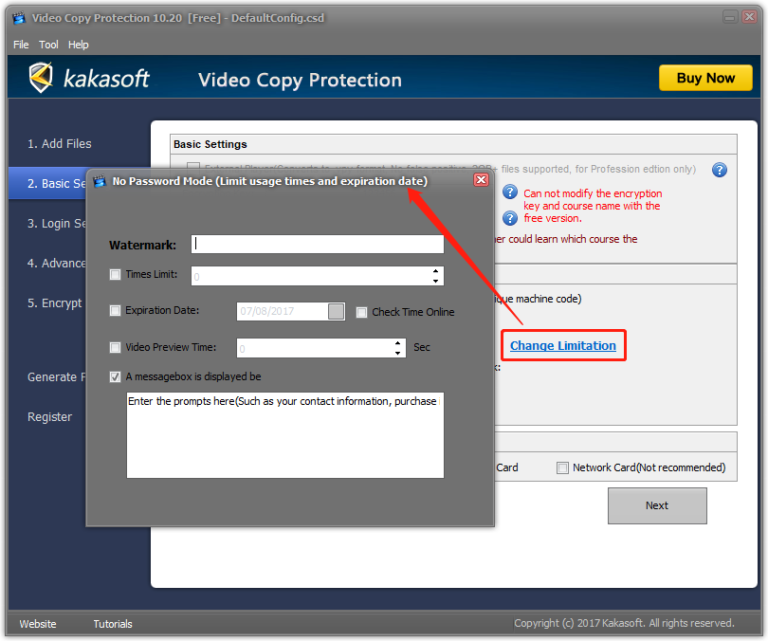
Task: Click the dialog title bar app icon
Action: pos(99,181)
